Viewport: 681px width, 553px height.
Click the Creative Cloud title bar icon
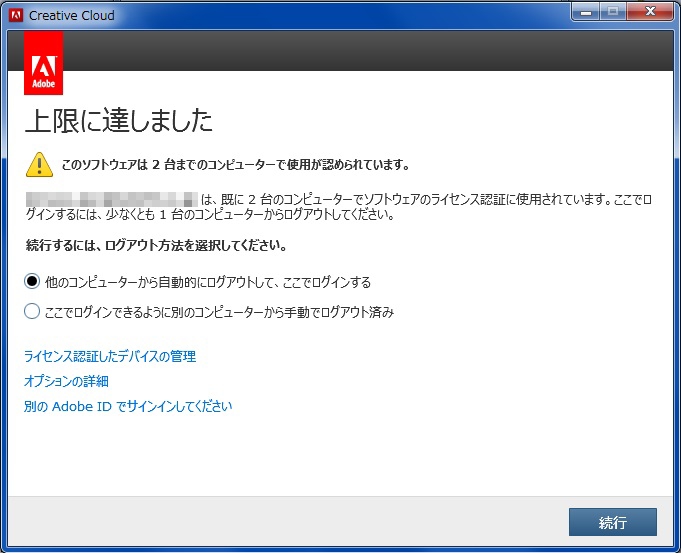point(16,15)
